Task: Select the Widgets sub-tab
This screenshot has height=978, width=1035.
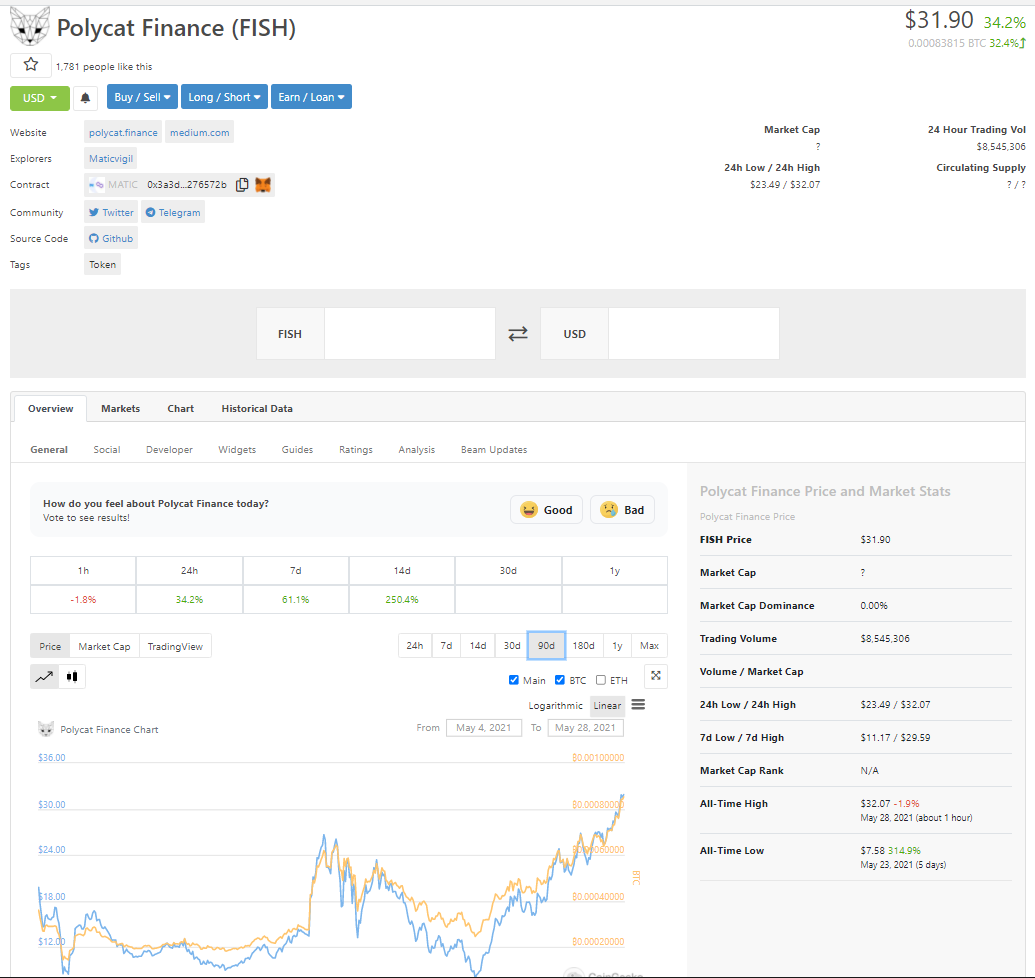Action: click(x=237, y=449)
